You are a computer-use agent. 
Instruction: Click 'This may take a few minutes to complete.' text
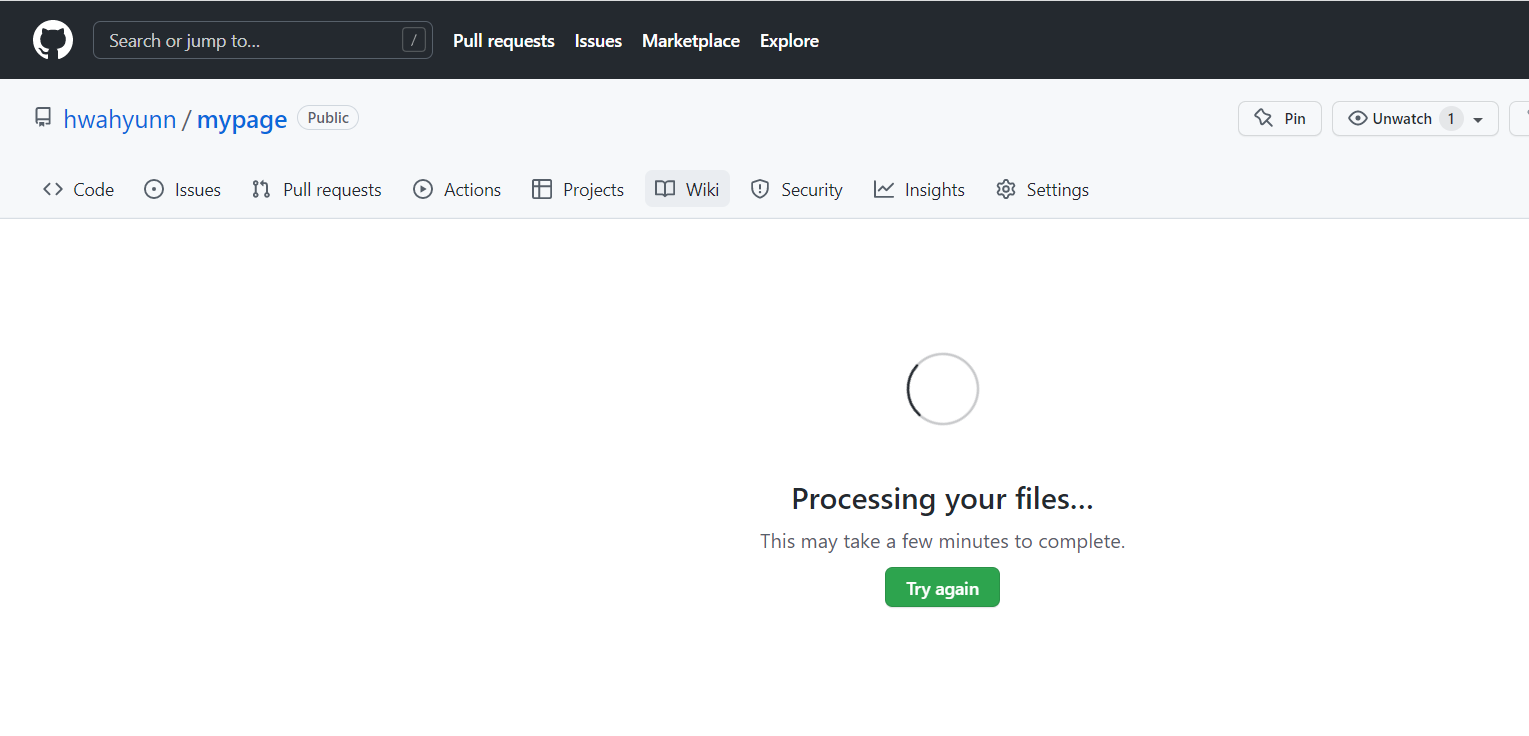point(942,541)
